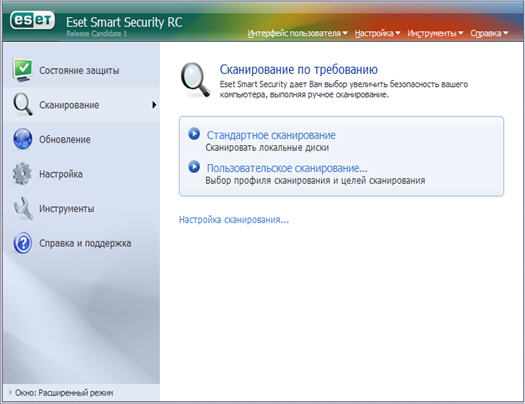Start Пользовательское сканирование...
525x404 pixels.
coord(287,168)
